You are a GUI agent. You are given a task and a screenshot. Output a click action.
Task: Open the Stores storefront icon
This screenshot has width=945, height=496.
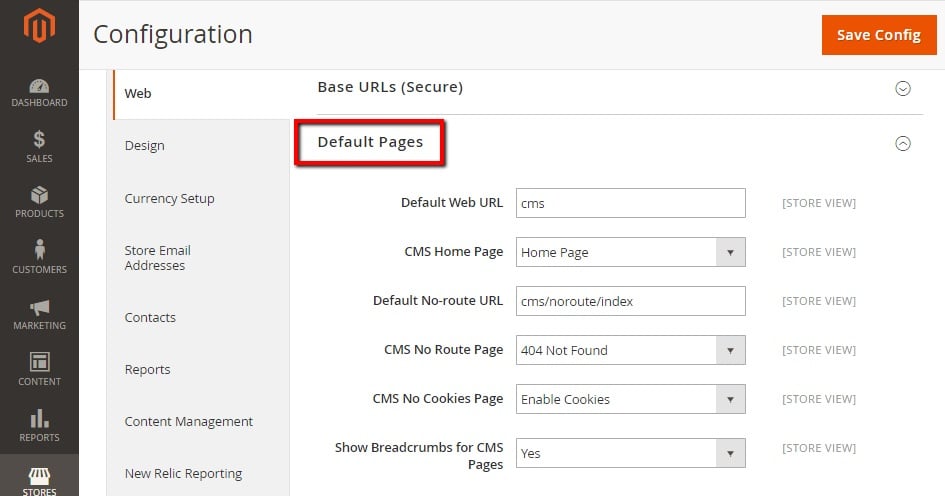point(39,474)
